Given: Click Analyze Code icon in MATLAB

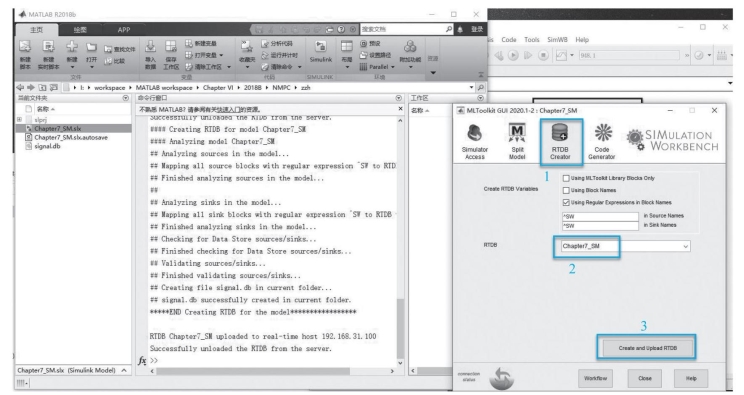Looking at the screenshot, I should tap(265, 44).
